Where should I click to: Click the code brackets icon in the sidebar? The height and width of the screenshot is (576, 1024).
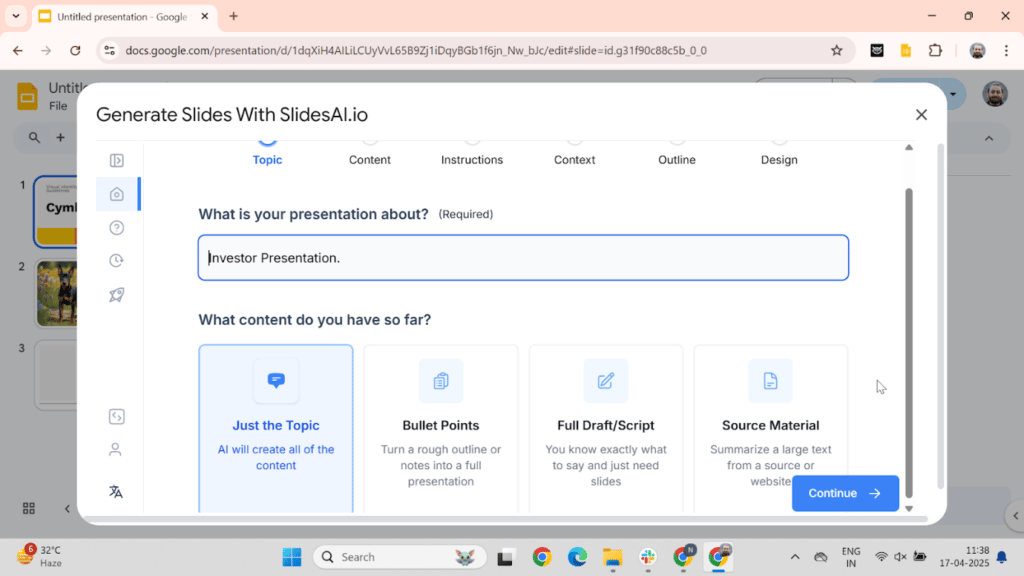point(116,416)
